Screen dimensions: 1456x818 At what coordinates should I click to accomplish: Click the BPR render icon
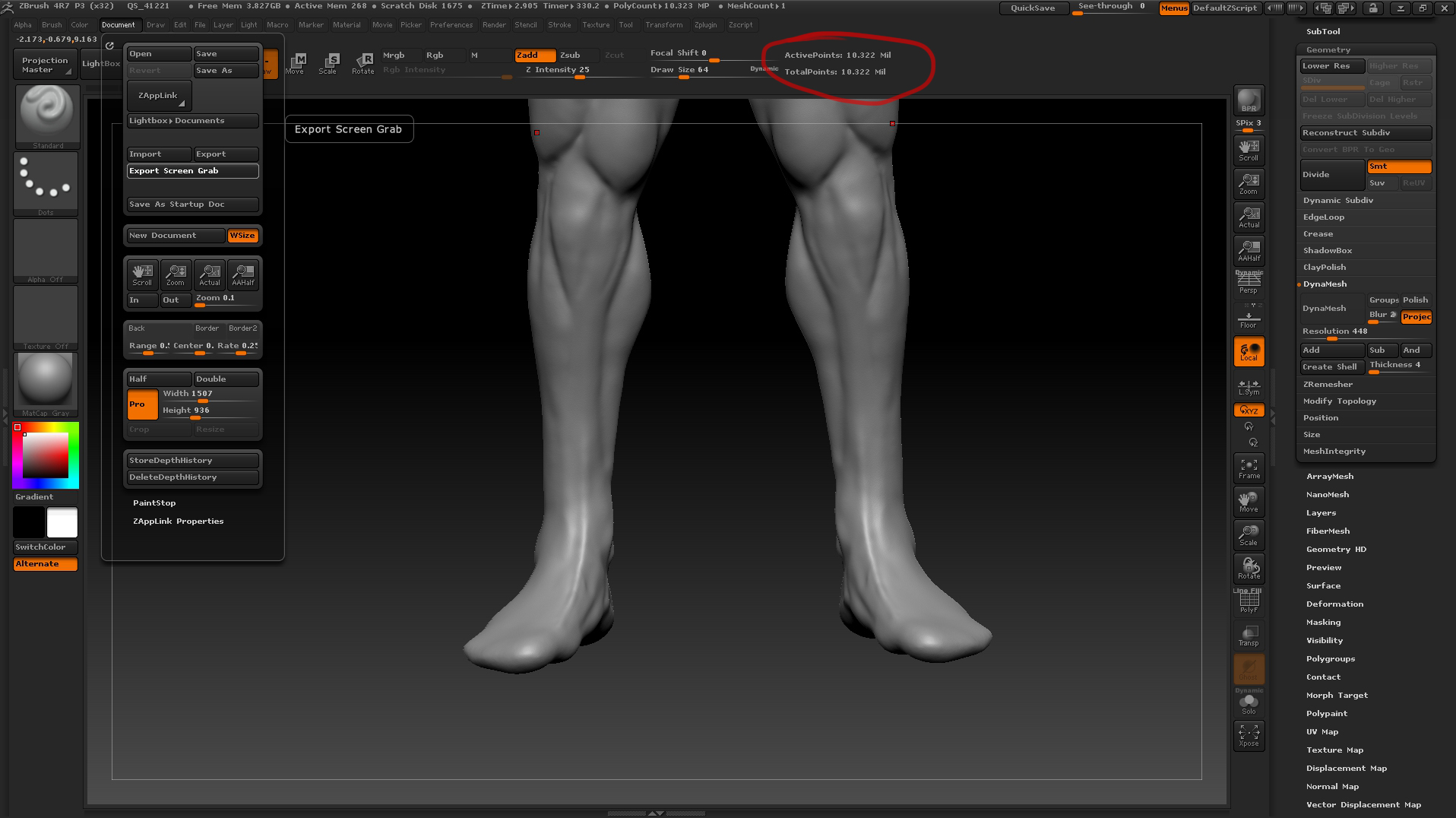pyautogui.click(x=1249, y=100)
